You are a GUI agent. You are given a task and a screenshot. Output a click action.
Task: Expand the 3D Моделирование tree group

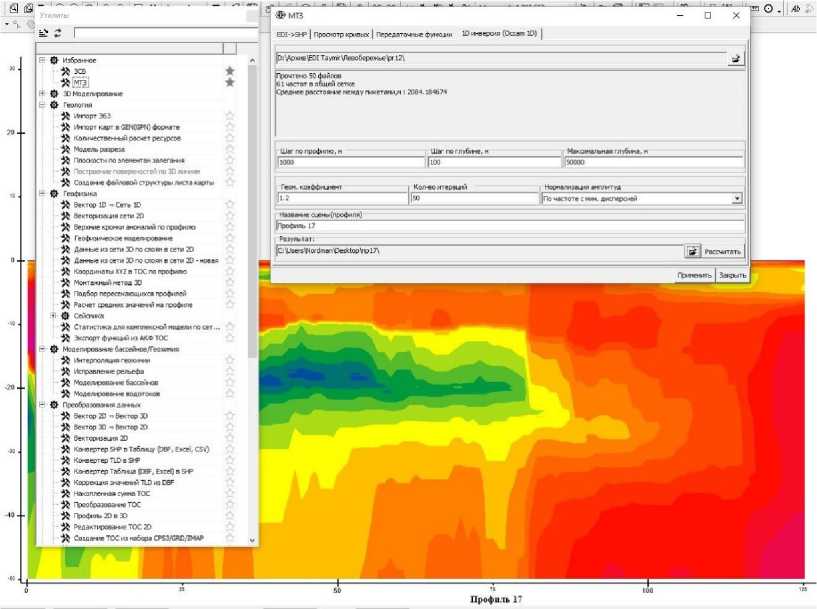(x=42, y=94)
